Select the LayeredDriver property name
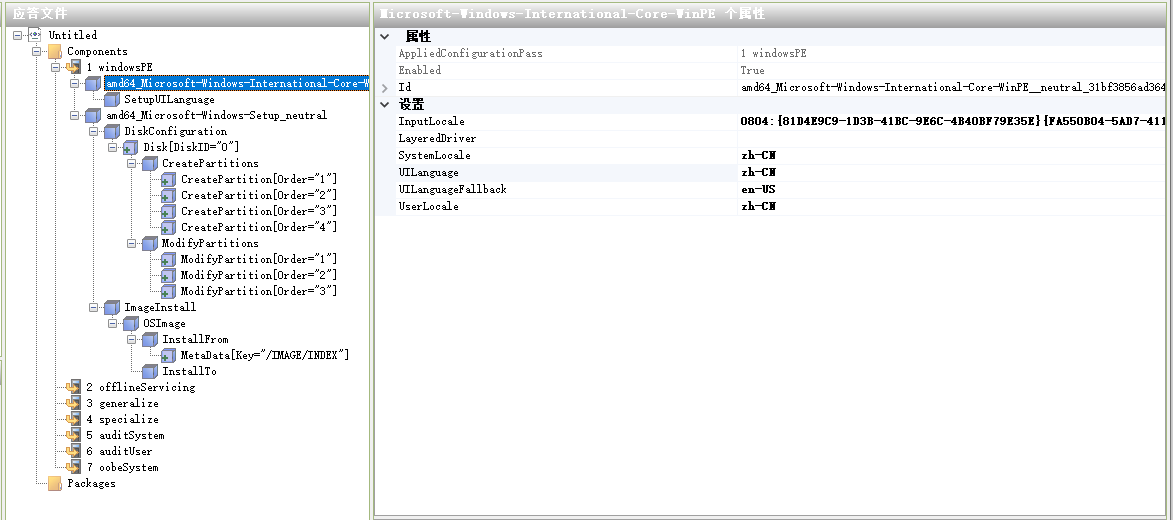 point(437,138)
